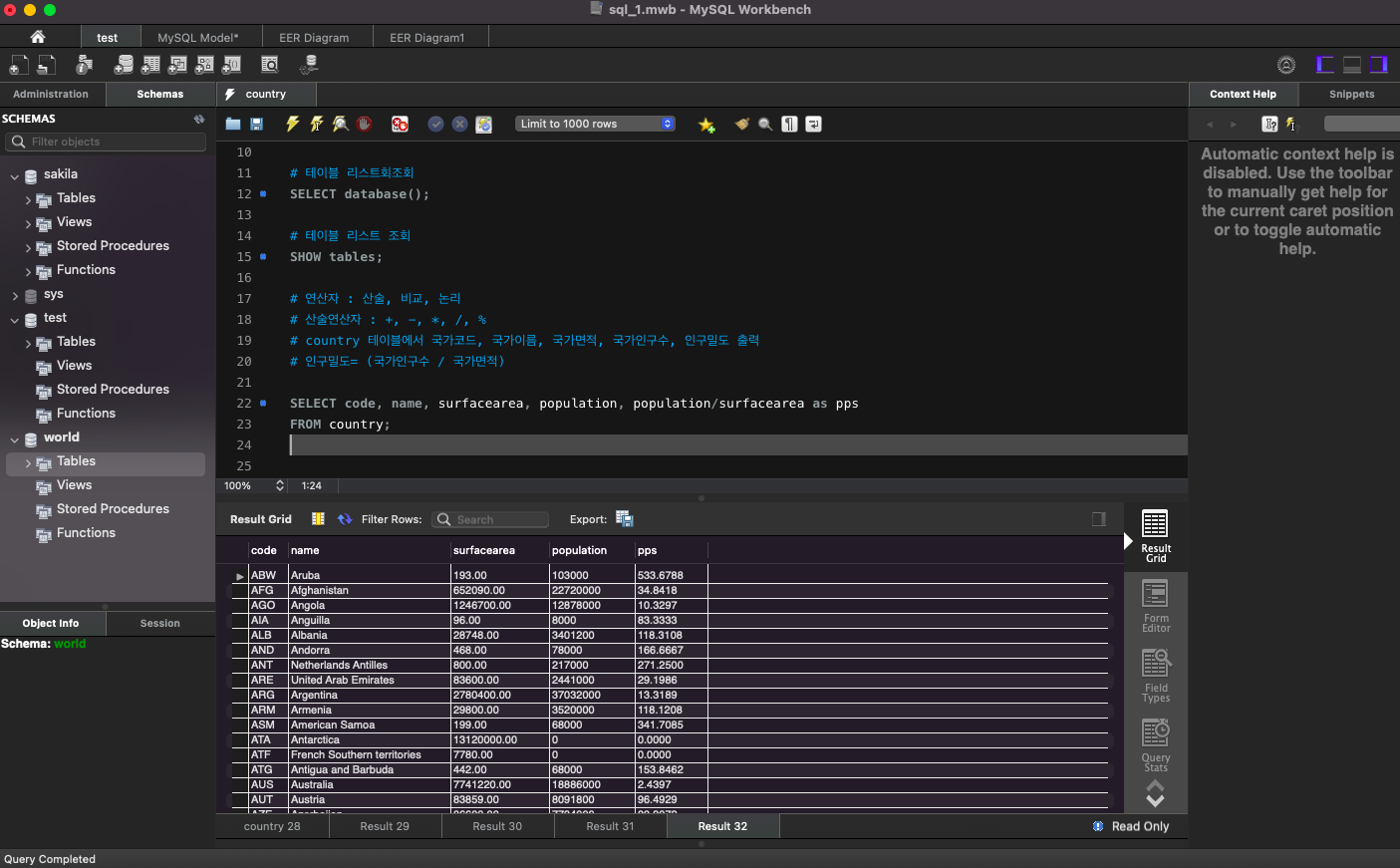Save the script with the floppy icon
Screen dimensions: 1400x868
[257, 125]
